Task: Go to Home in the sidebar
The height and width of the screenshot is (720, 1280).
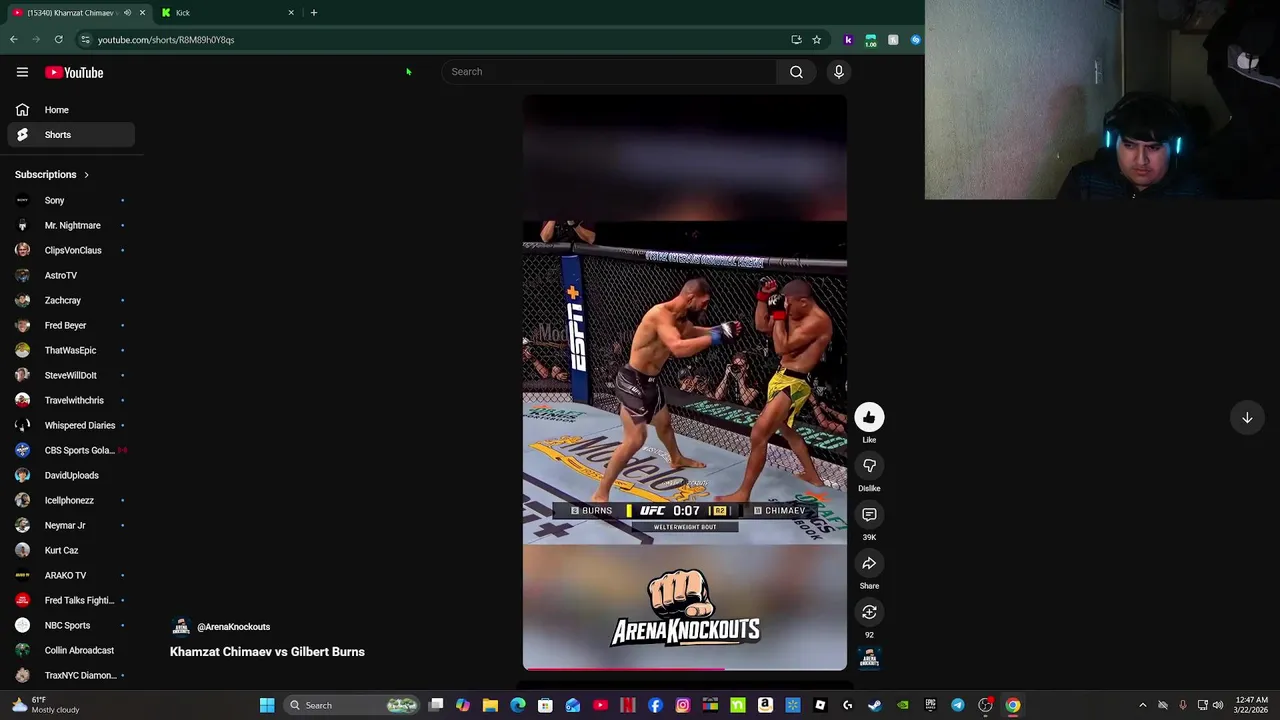Action: (71, 110)
